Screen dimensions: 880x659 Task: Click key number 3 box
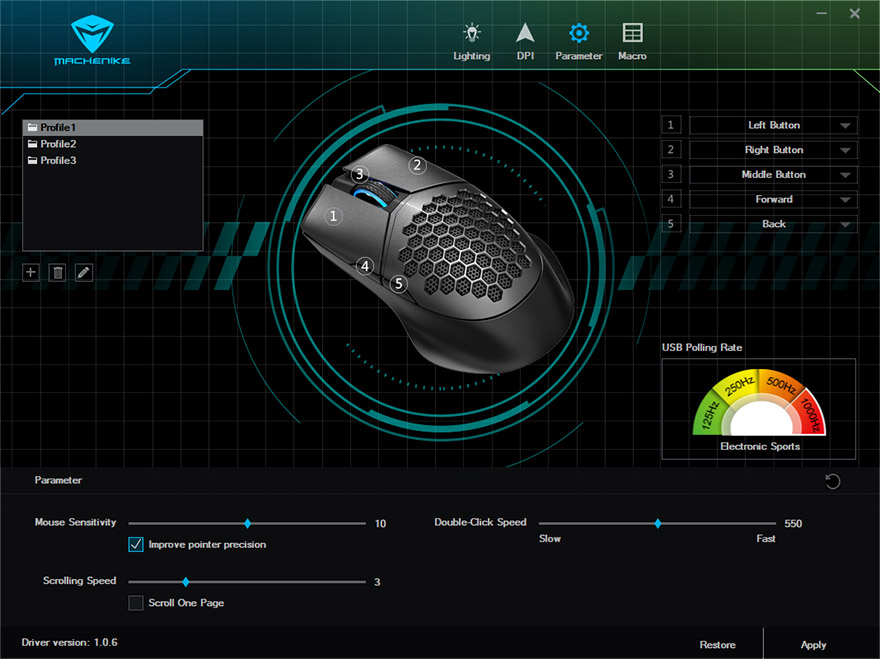pos(671,175)
